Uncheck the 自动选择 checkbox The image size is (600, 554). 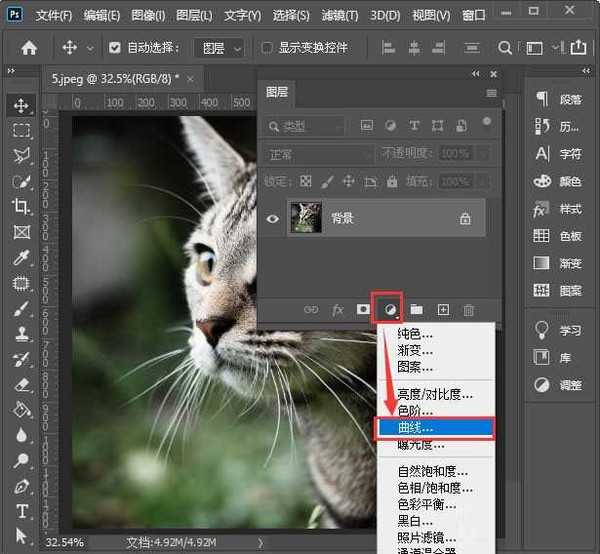(115, 48)
